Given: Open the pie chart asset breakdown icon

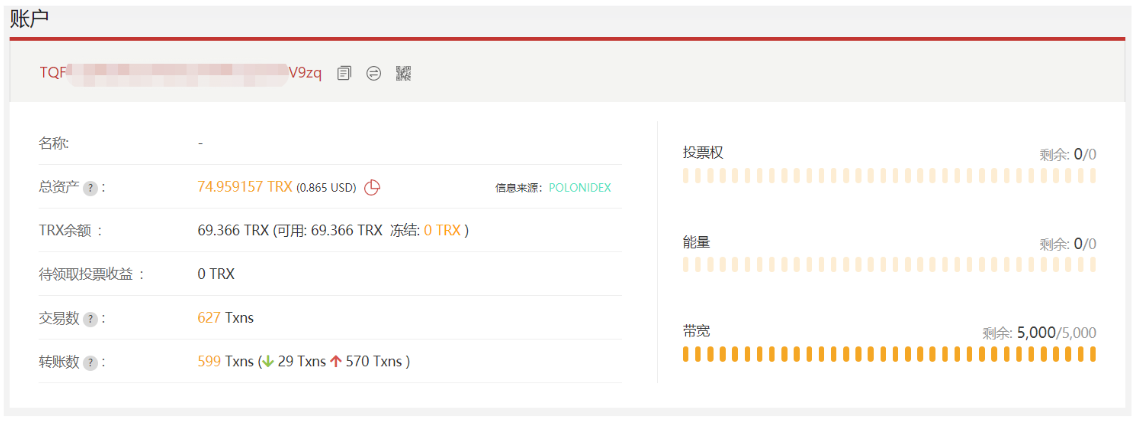Looking at the screenshot, I should (x=372, y=187).
